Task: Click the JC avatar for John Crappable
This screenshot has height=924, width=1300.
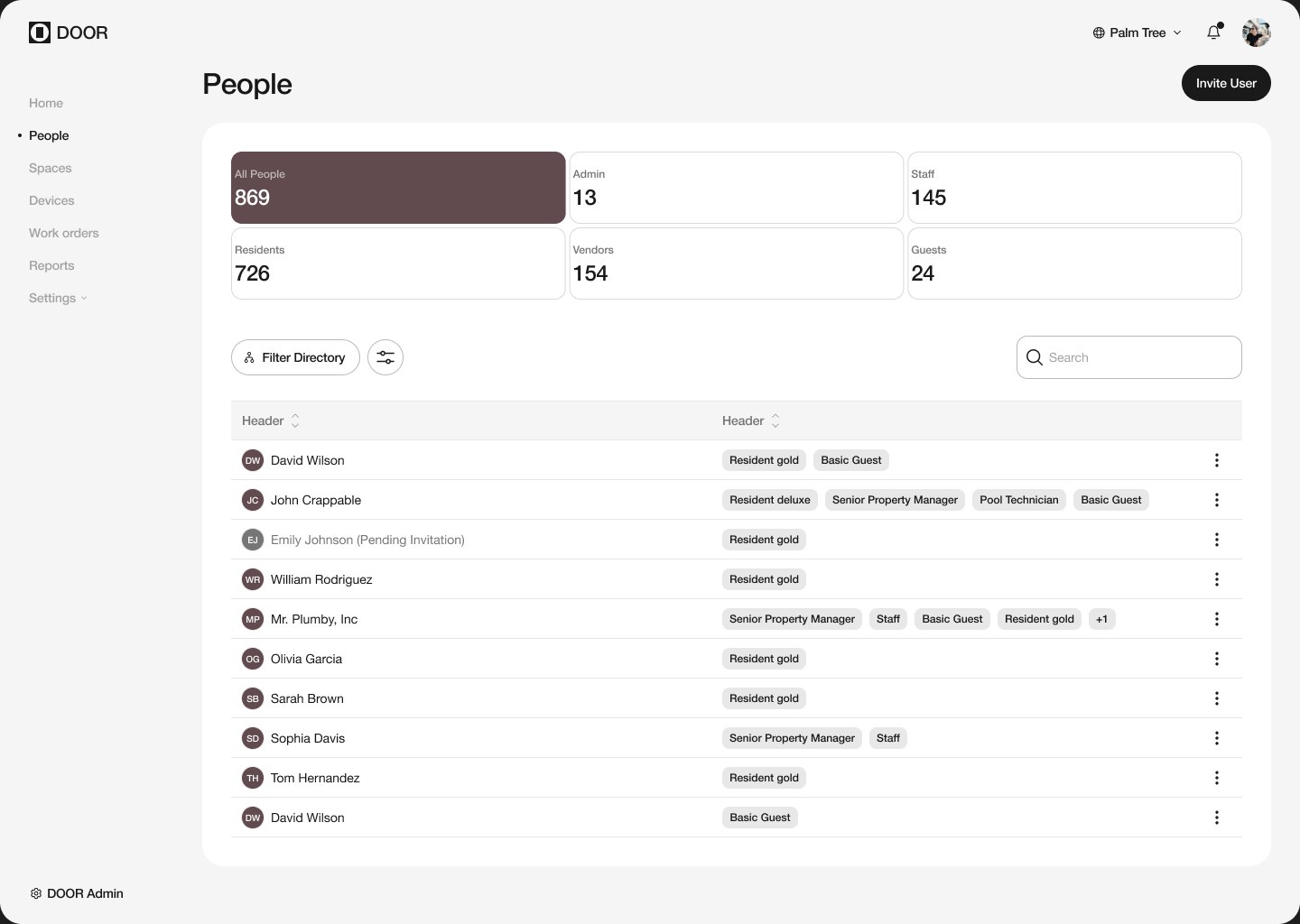Action: 253,500
